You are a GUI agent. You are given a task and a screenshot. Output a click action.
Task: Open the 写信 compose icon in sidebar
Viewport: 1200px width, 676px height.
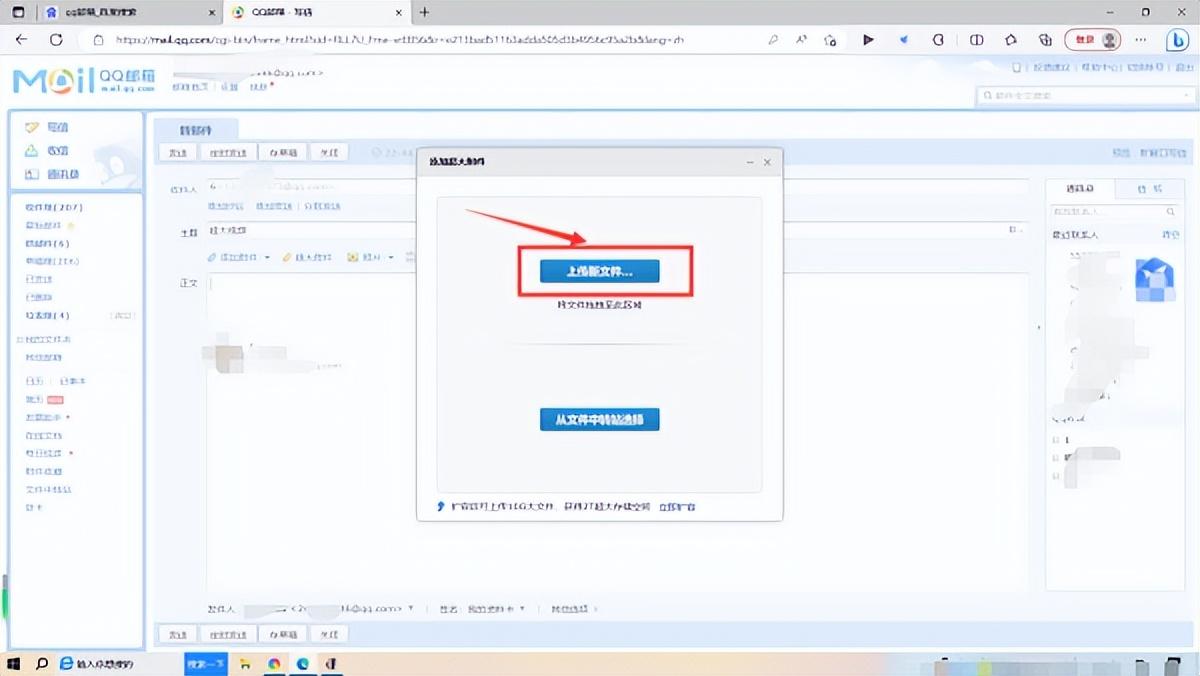click(x=32, y=127)
